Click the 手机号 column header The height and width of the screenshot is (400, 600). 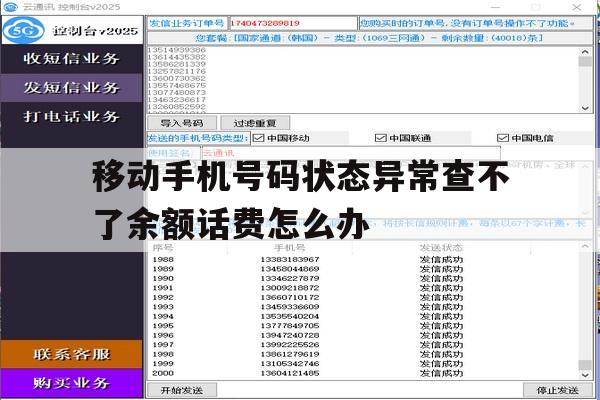click(x=290, y=248)
